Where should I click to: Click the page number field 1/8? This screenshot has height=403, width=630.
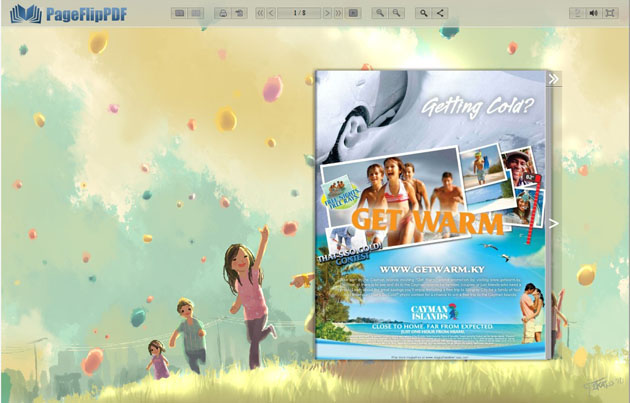point(299,13)
